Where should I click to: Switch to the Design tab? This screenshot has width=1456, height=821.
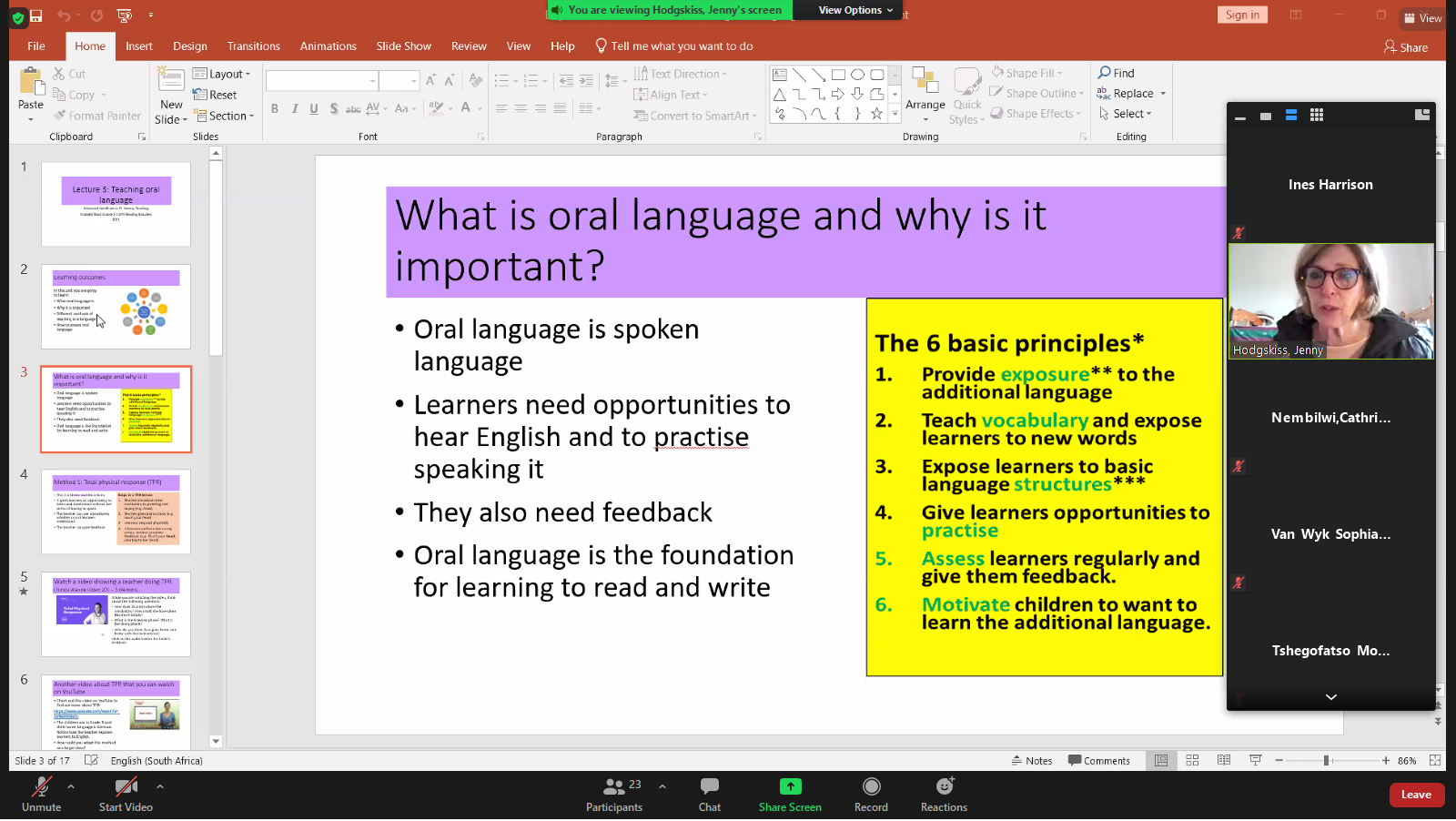pos(190,46)
